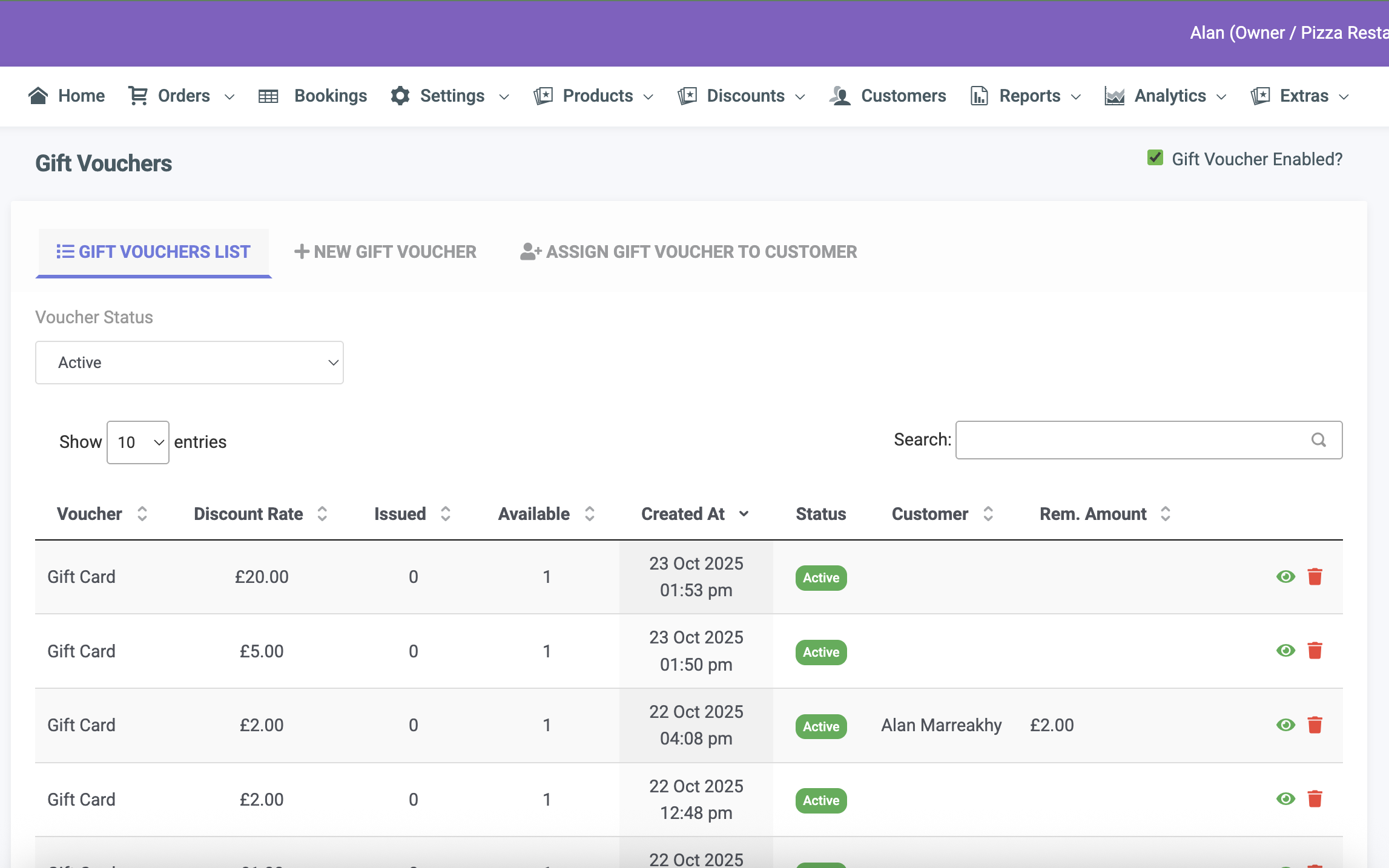Screen dimensions: 1389x868
Task: Click the Home house icon
Action: click(x=38, y=96)
